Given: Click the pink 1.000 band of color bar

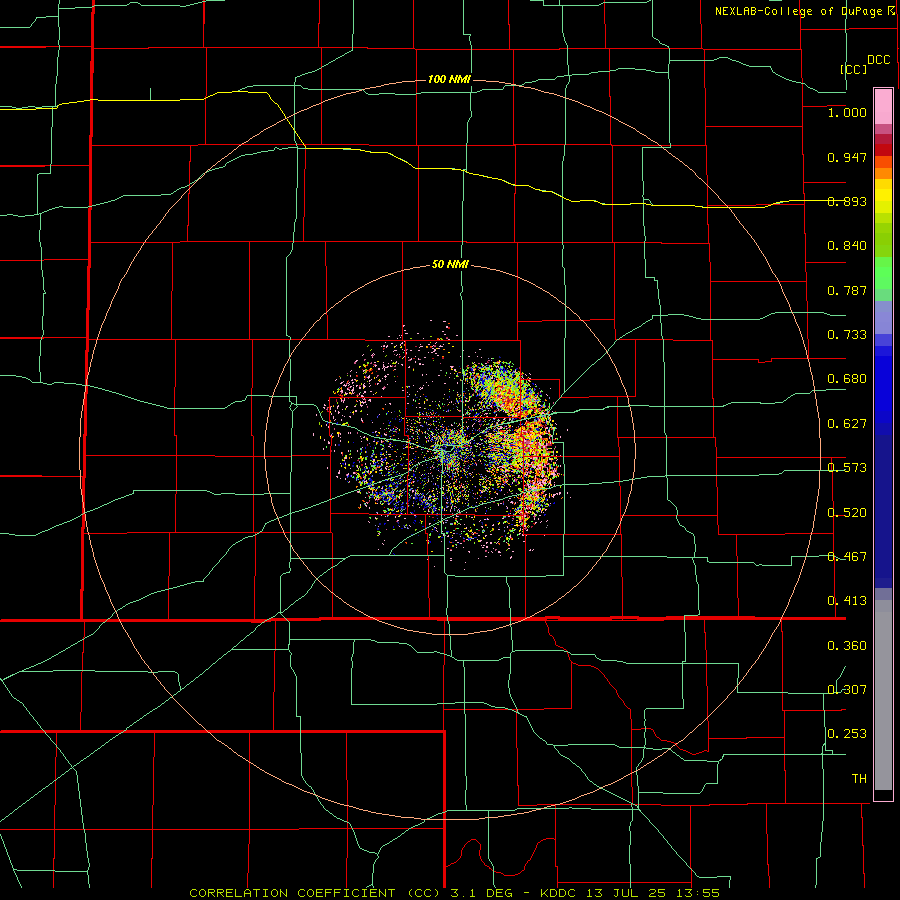Looking at the screenshot, I should coord(883,107).
